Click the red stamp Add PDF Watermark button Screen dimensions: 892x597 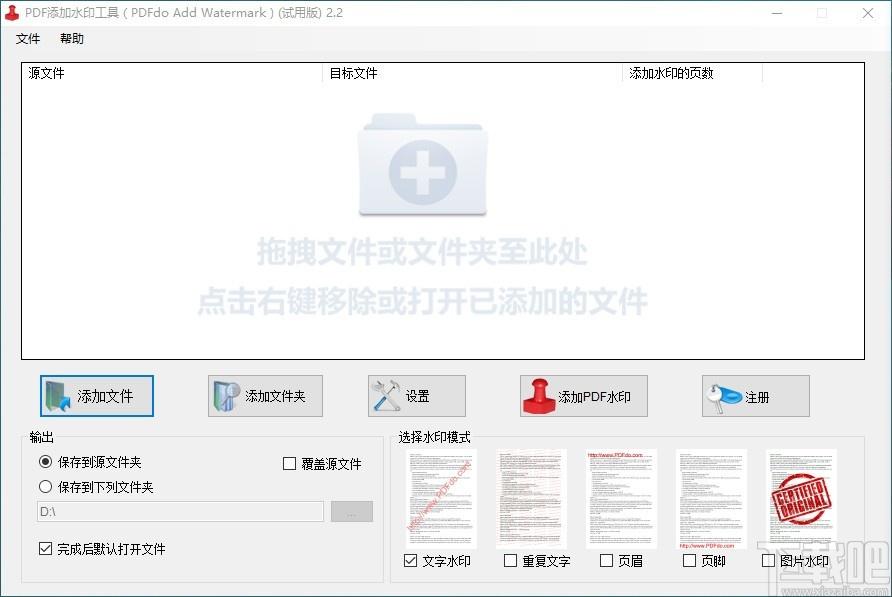pos(584,396)
